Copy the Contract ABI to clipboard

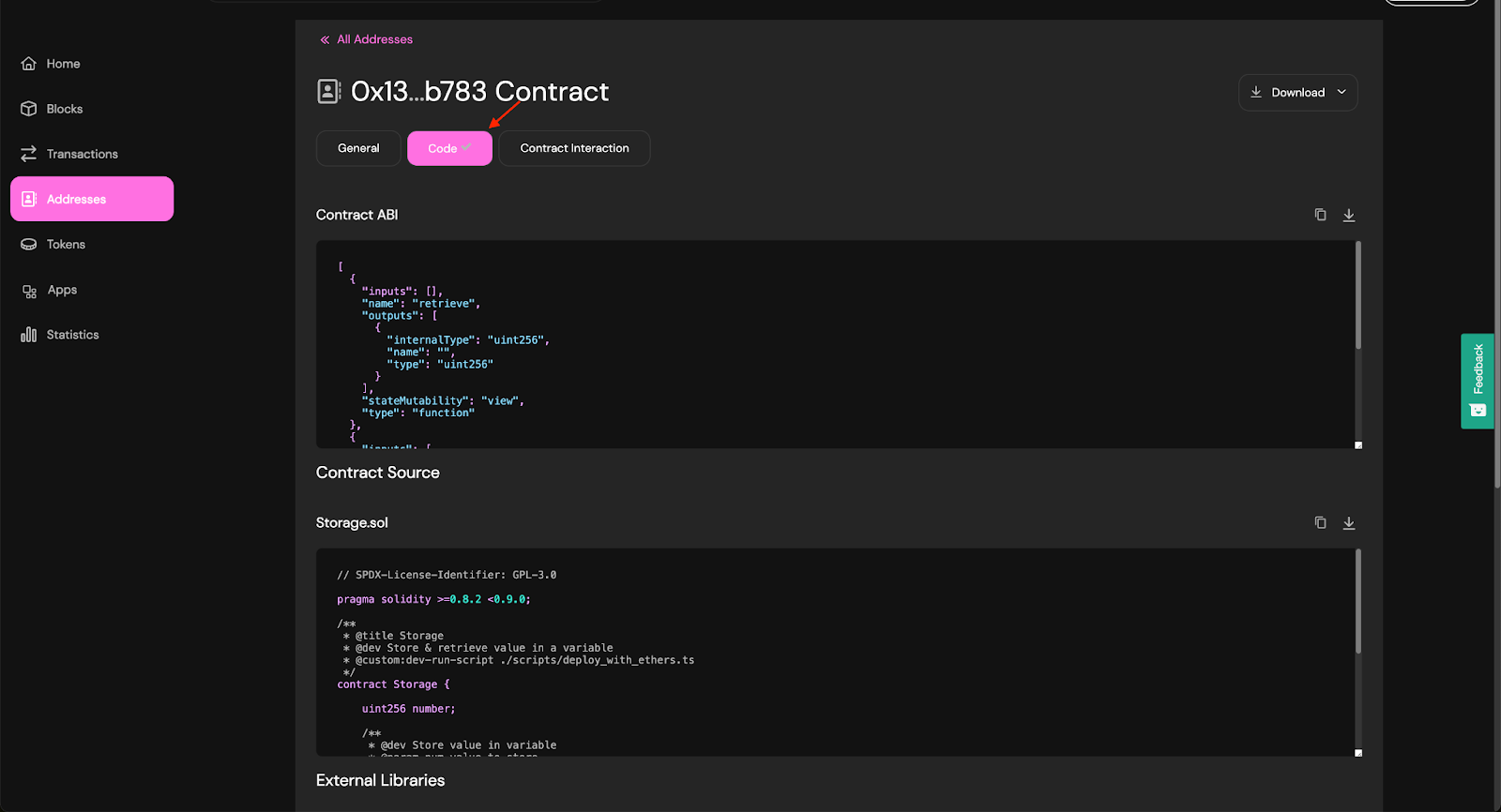tap(1320, 215)
